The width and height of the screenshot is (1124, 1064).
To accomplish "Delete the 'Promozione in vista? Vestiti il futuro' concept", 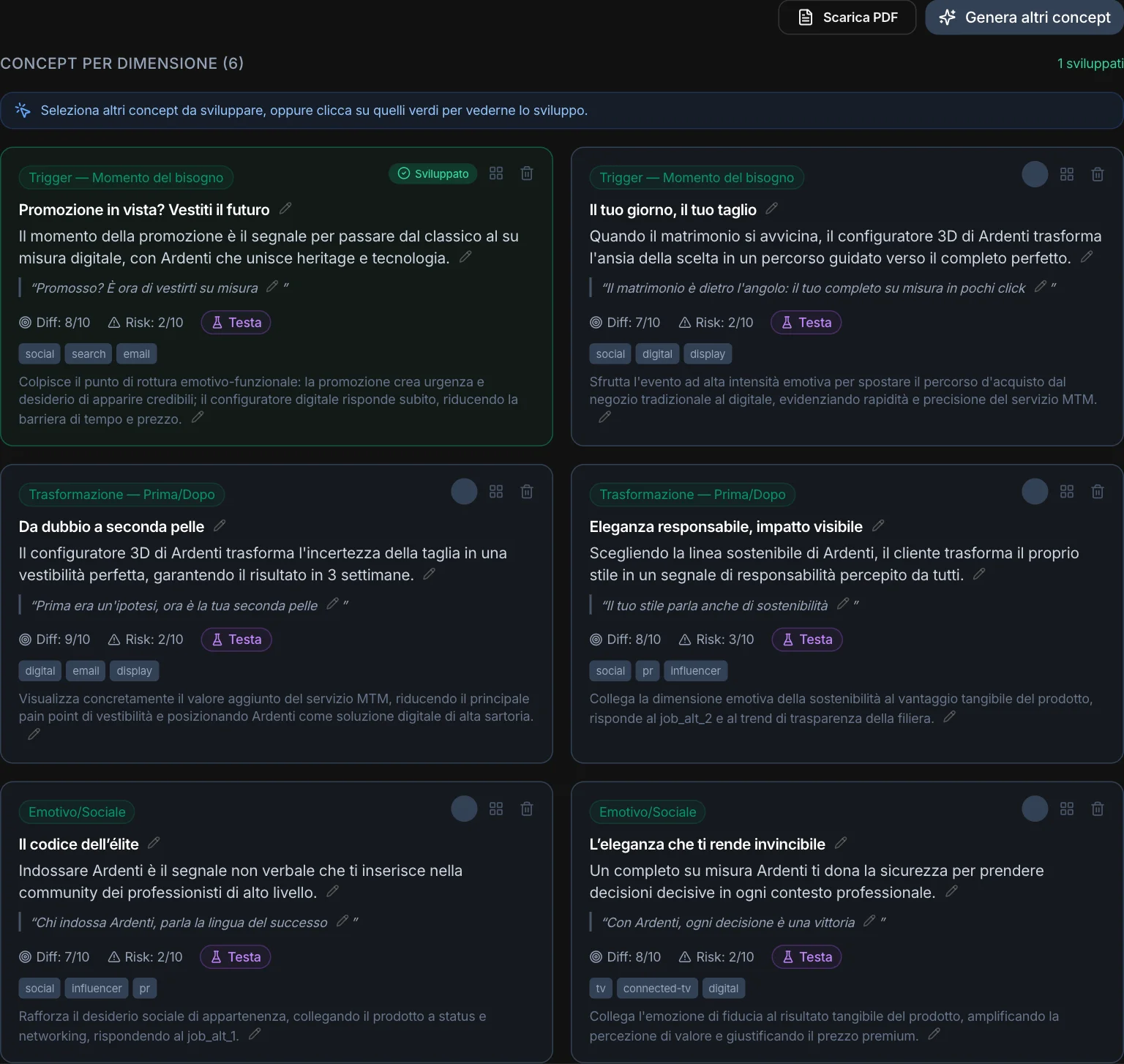I will click(527, 173).
